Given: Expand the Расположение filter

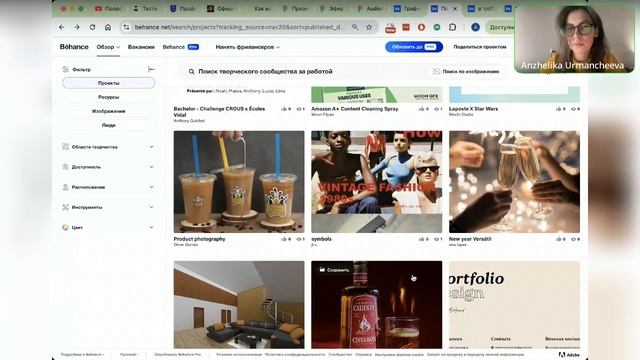Looking at the screenshot, I should click(x=108, y=187).
